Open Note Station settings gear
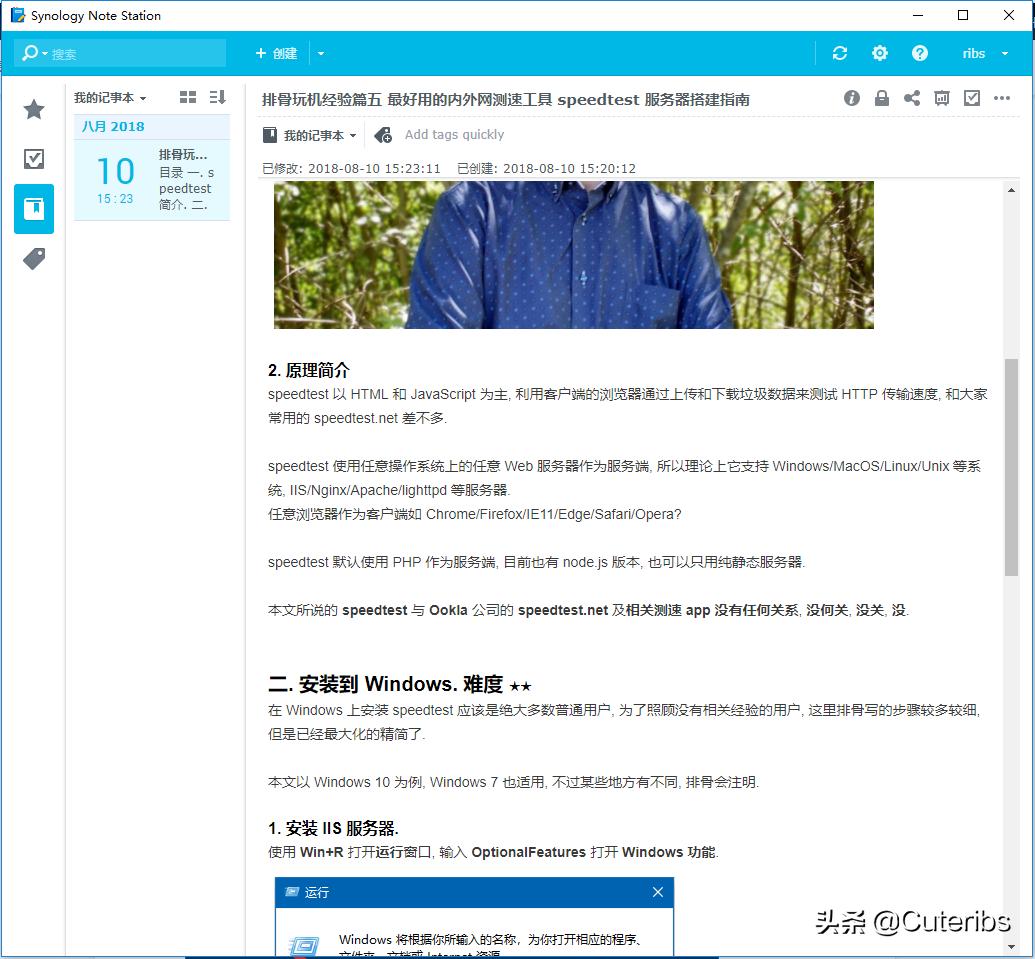This screenshot has height=959, width=1035. click(880, 52)
